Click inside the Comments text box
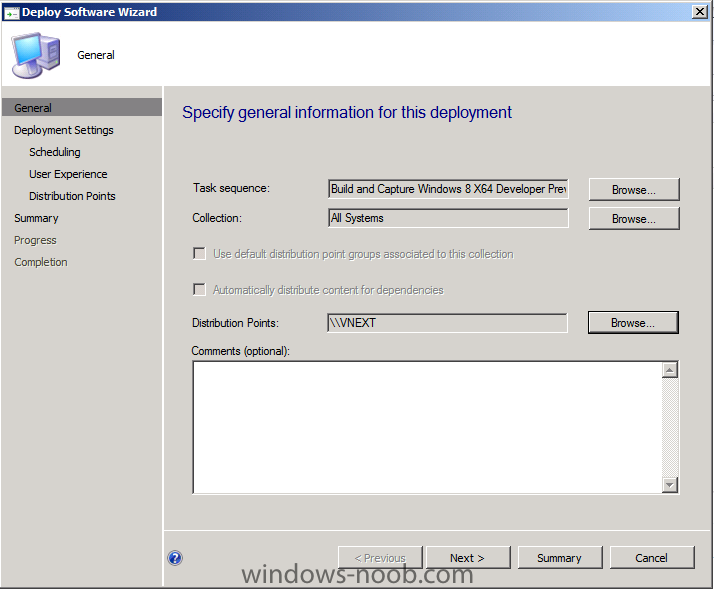The height and width of the screenshot is (589, 714). tap(427, 427)
